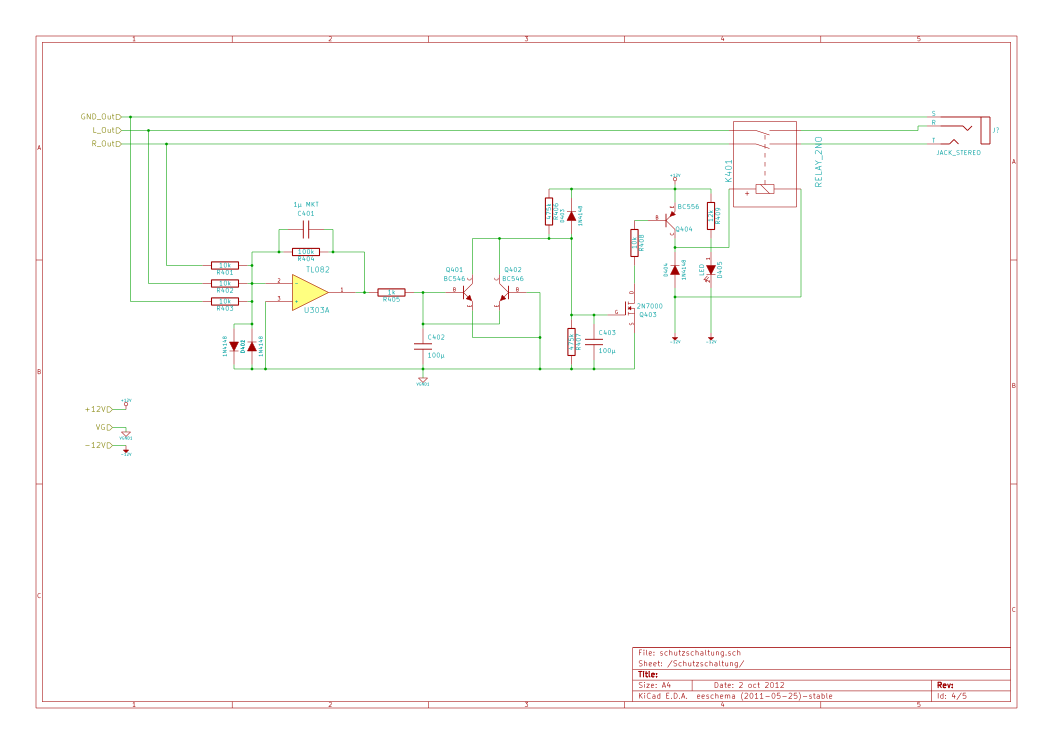Click the R_Out hierarchical label
Screen dimensions: 1053x744
coord(106,144)
